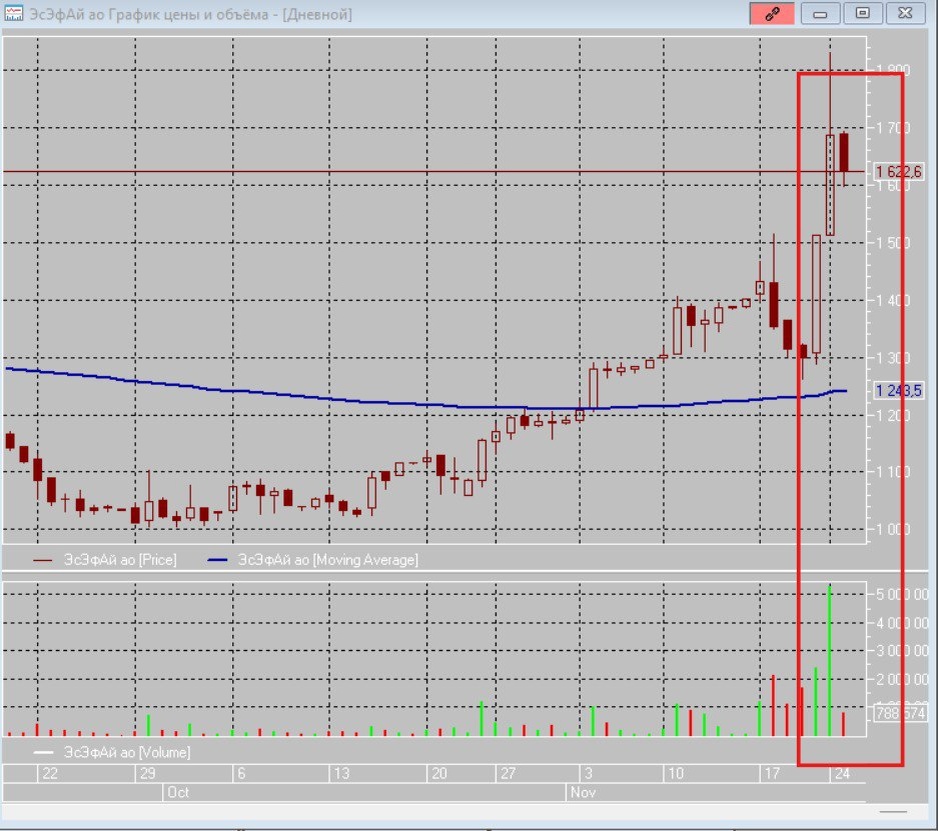Screen dimensions: 938x831
Task: Click date 20 on the time axis
Action: click(x=439, y=774)
